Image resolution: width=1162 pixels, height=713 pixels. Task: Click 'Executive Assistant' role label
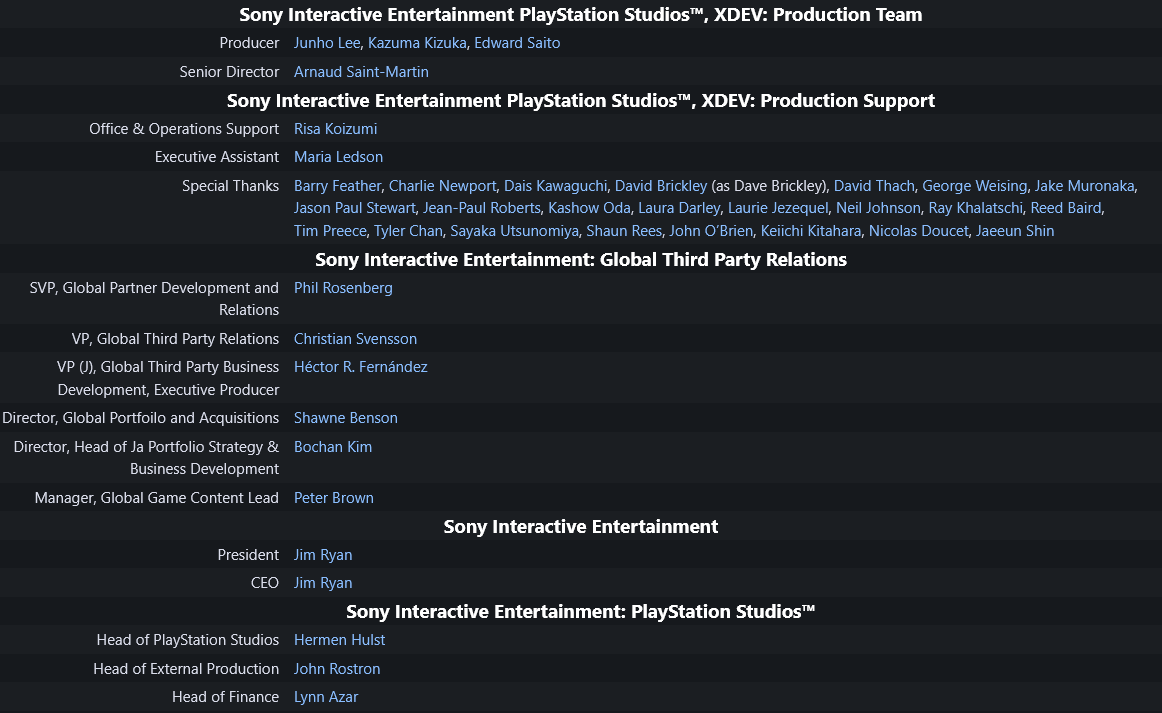pyautogui.click(x=216, y=157)
